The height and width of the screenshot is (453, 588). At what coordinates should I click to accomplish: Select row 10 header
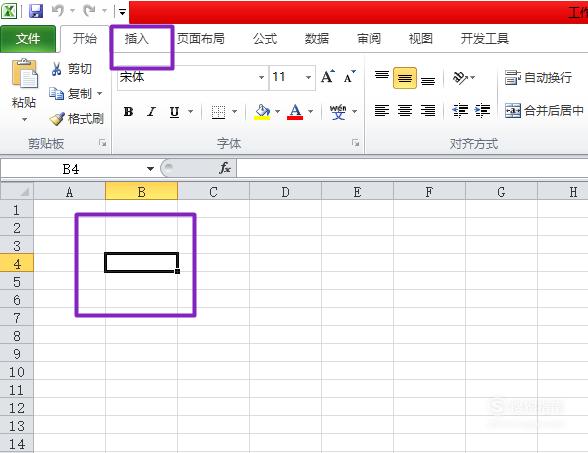(x=17, y=372)
